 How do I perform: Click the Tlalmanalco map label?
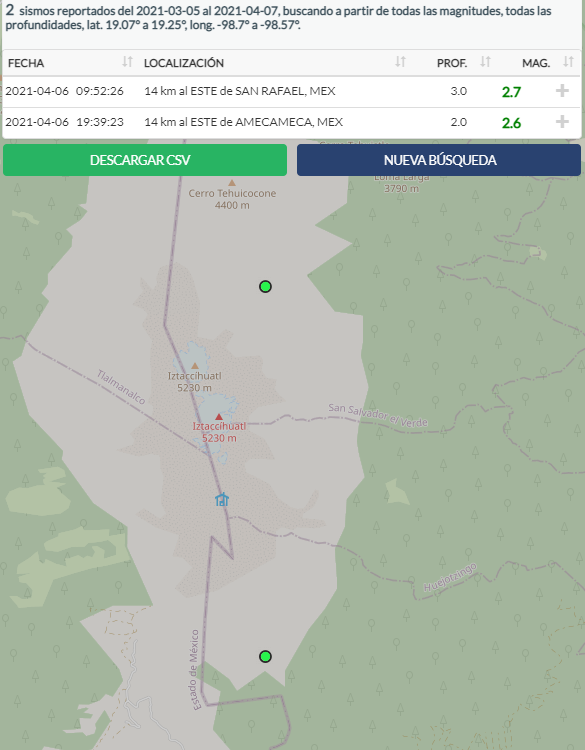tap(121, 387)
